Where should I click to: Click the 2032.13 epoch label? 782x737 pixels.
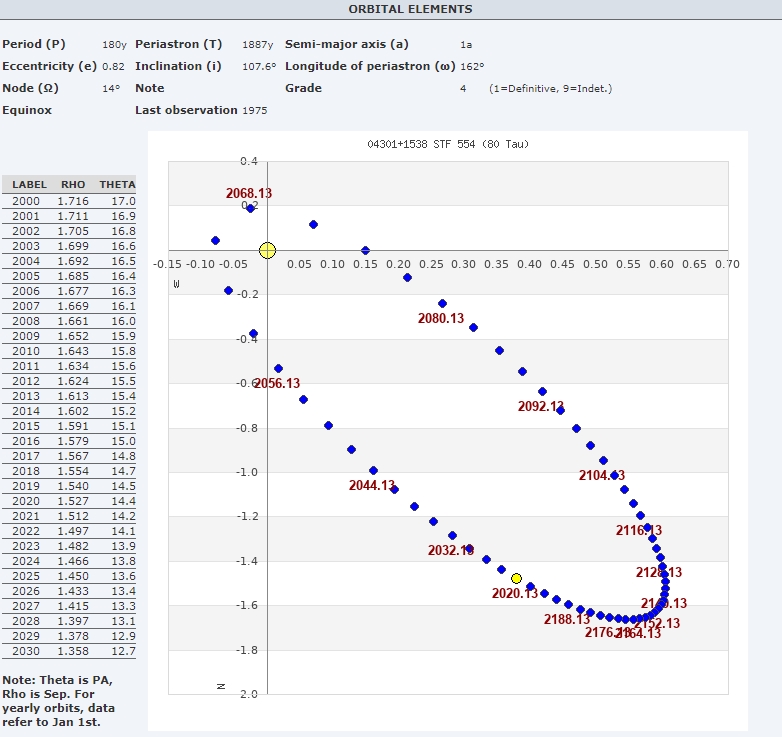tap(450, 550)
